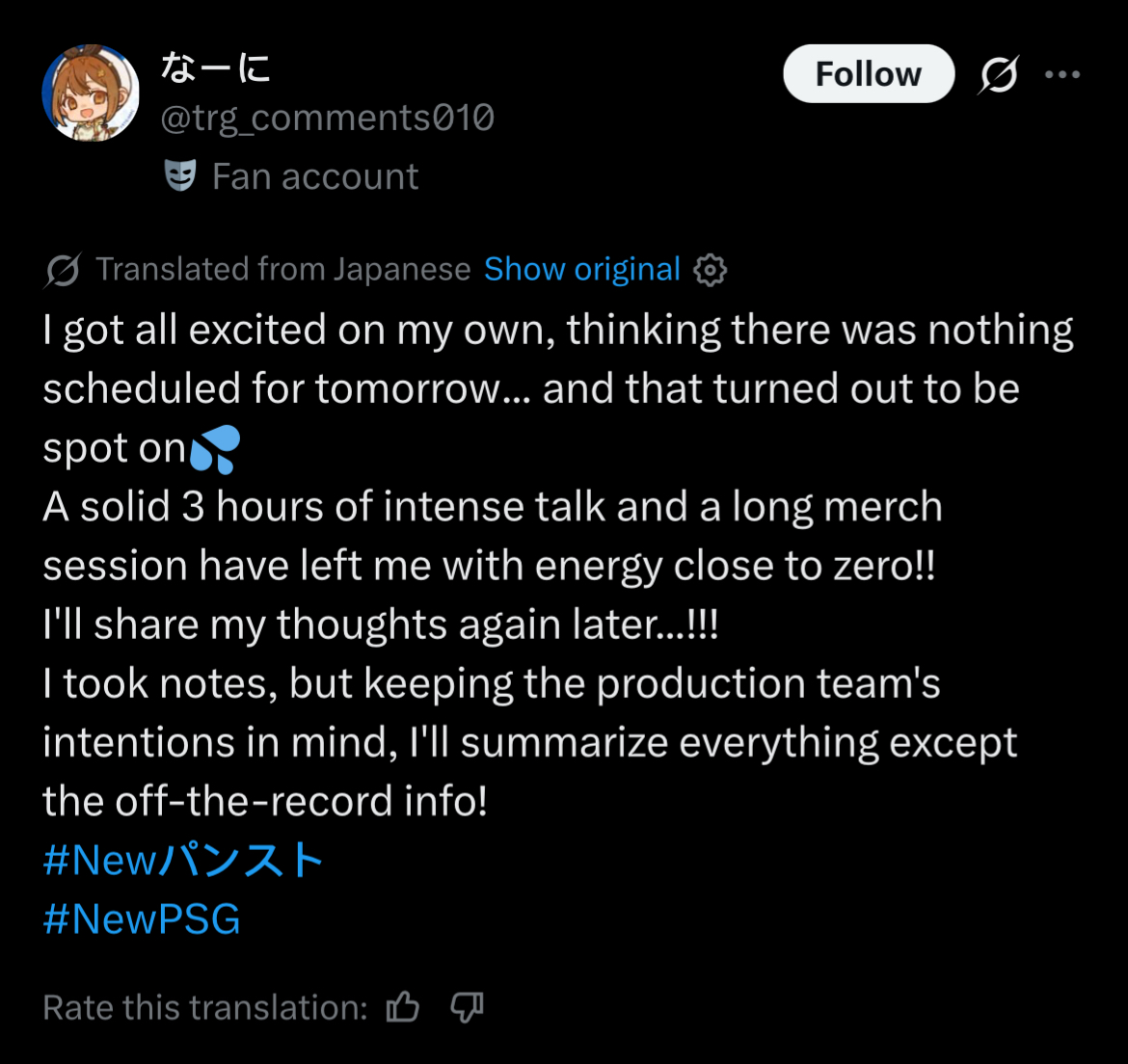Open the #NewPSG hashtag
The height and width of the screenshot is (1064, 1128).
click(142, 919)
